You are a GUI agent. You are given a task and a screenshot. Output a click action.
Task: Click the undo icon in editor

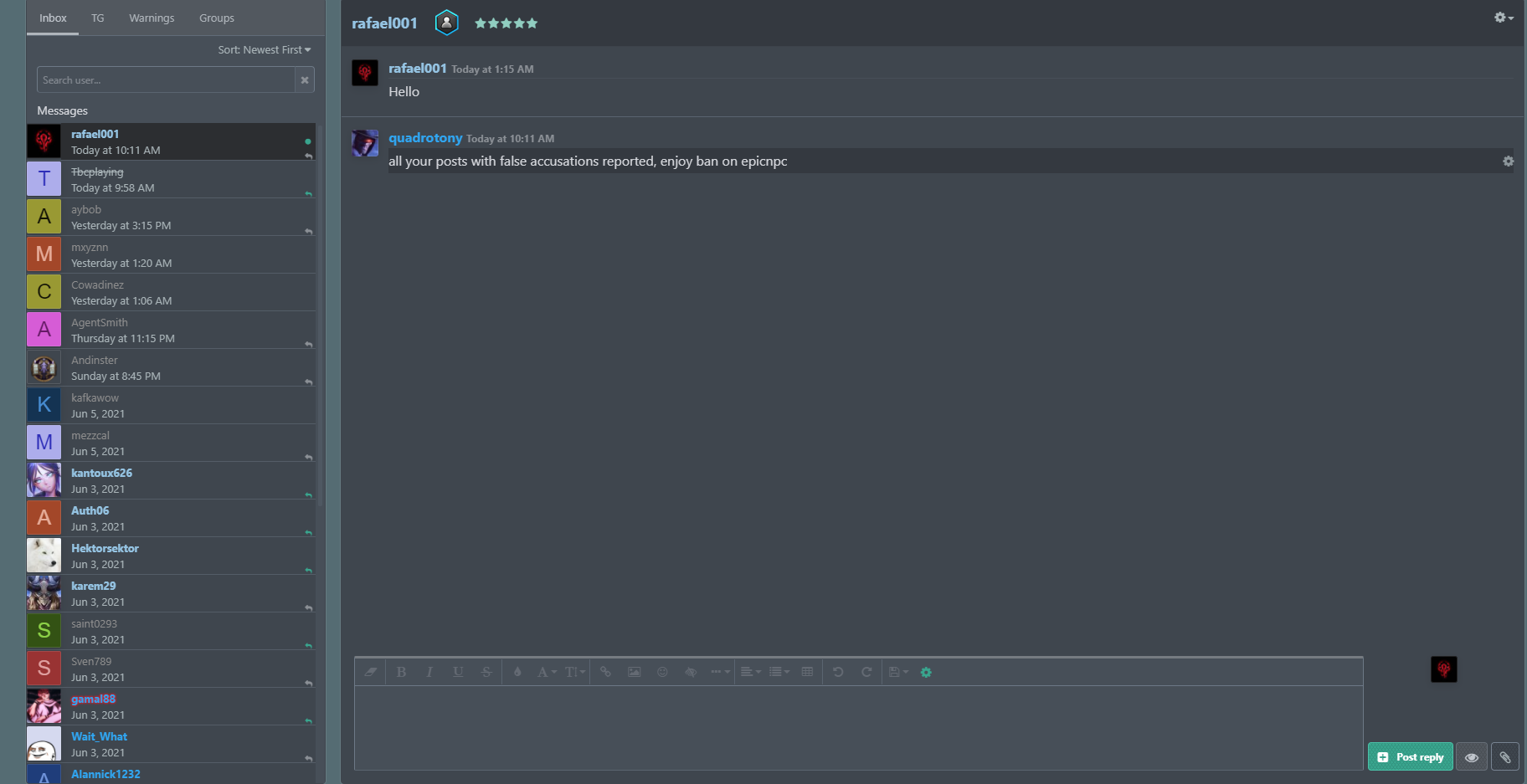point(838,672)
